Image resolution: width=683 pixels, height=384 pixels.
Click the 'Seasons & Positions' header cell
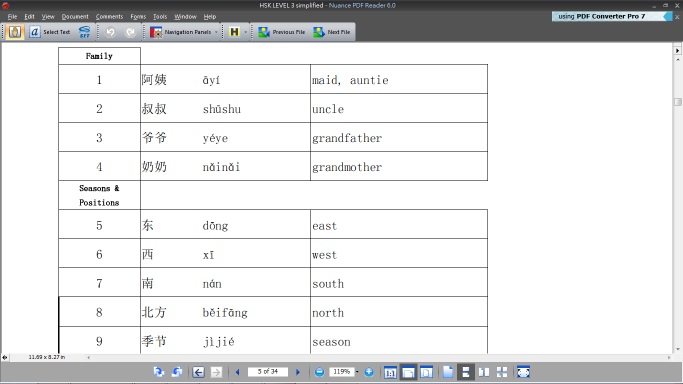pos(99,195)
